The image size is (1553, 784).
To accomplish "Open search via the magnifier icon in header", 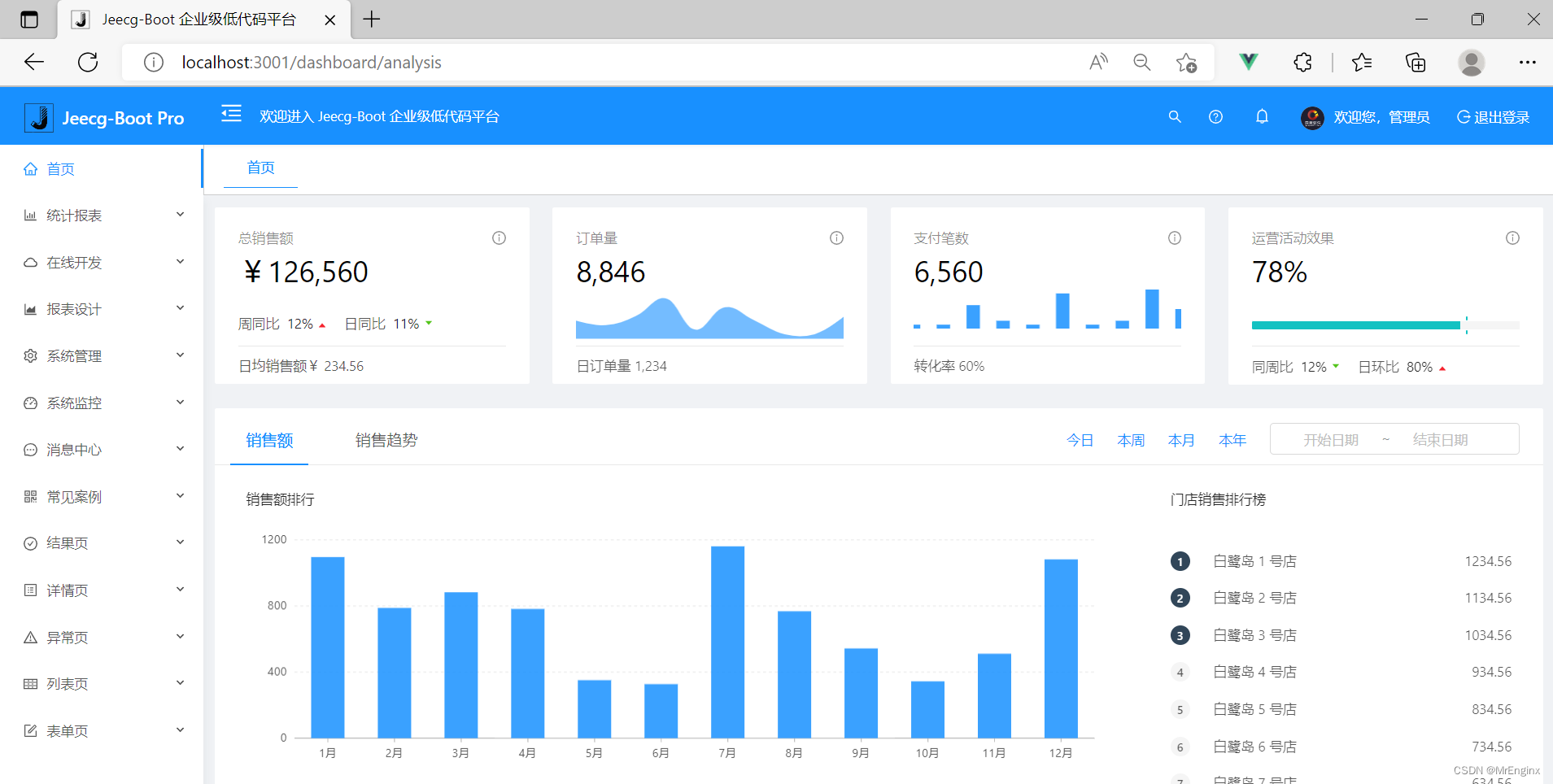I will tap(1175, 117).
